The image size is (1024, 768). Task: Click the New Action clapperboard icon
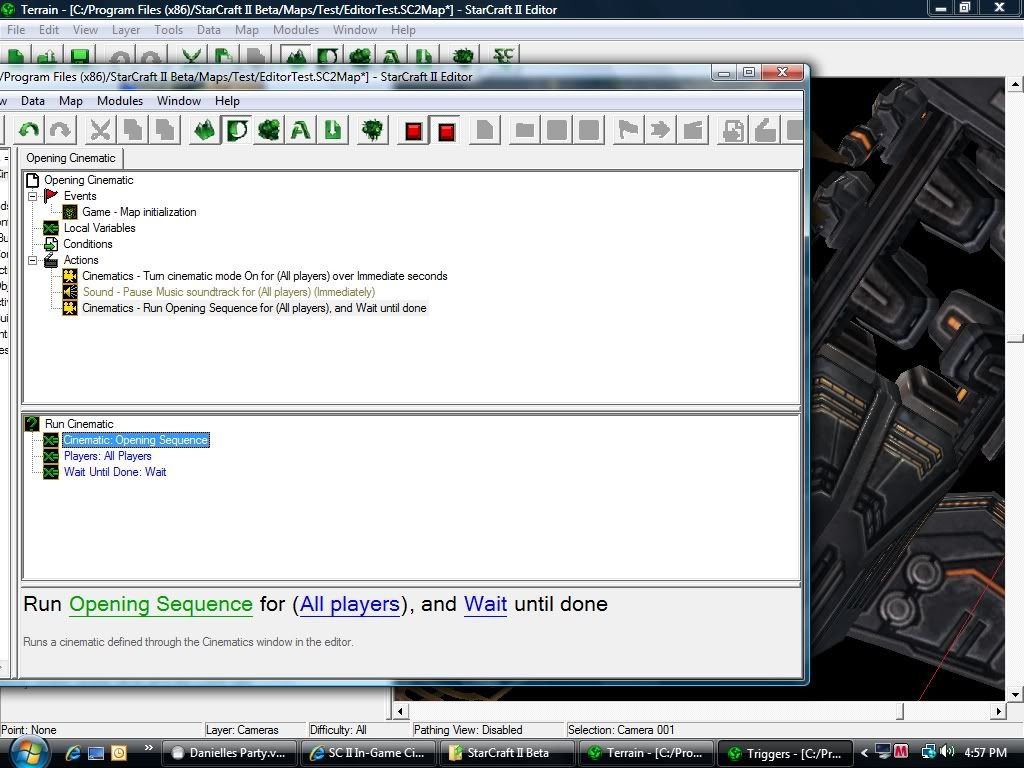[x=693, y=130]
